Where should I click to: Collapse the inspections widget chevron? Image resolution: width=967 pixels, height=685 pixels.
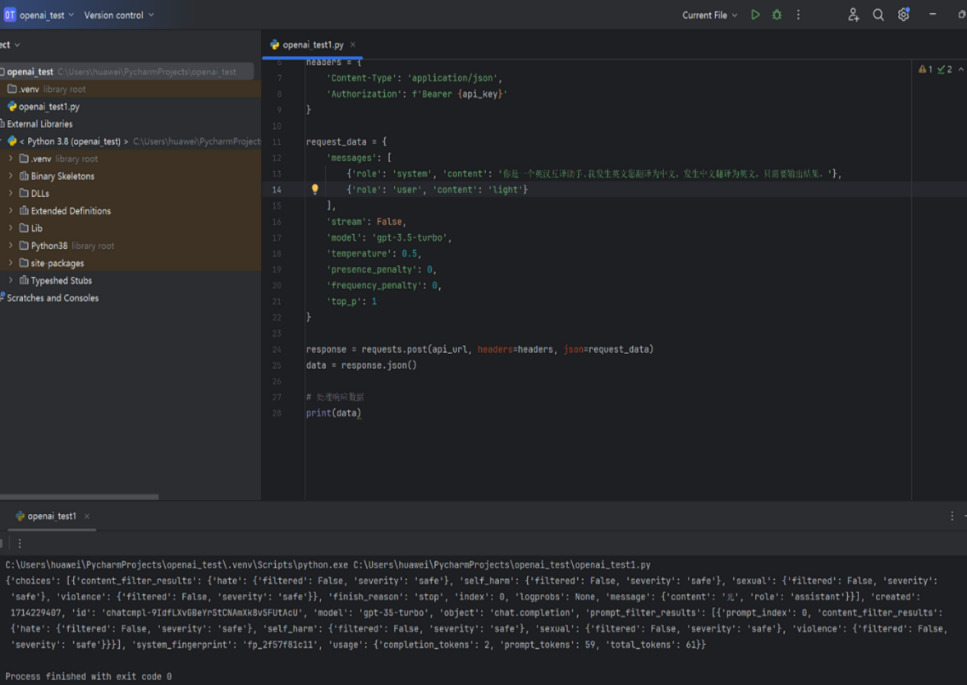point(961,69)
